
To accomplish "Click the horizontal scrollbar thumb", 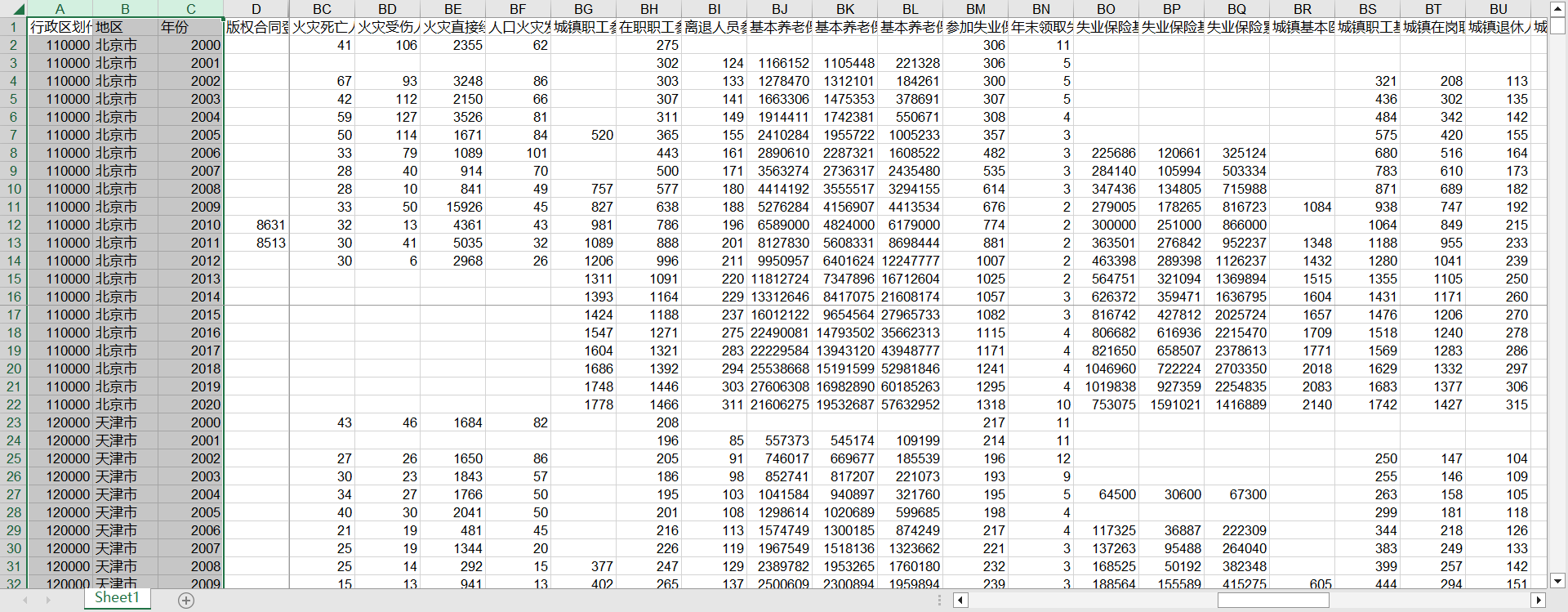I will (1273, 601).
